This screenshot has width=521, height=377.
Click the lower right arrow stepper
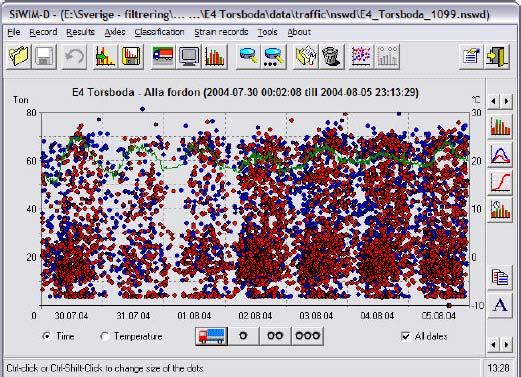[x=506, y=344]
